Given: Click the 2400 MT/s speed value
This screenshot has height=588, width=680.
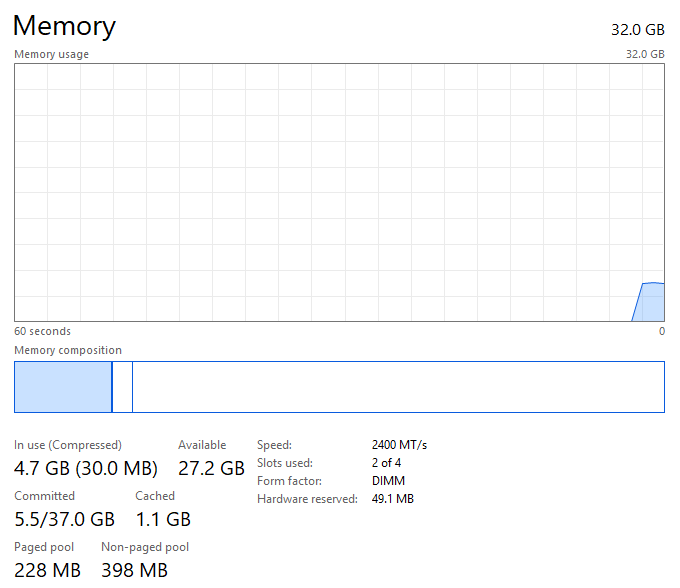Looking at the screenshot, I should [x=399, y=445].
